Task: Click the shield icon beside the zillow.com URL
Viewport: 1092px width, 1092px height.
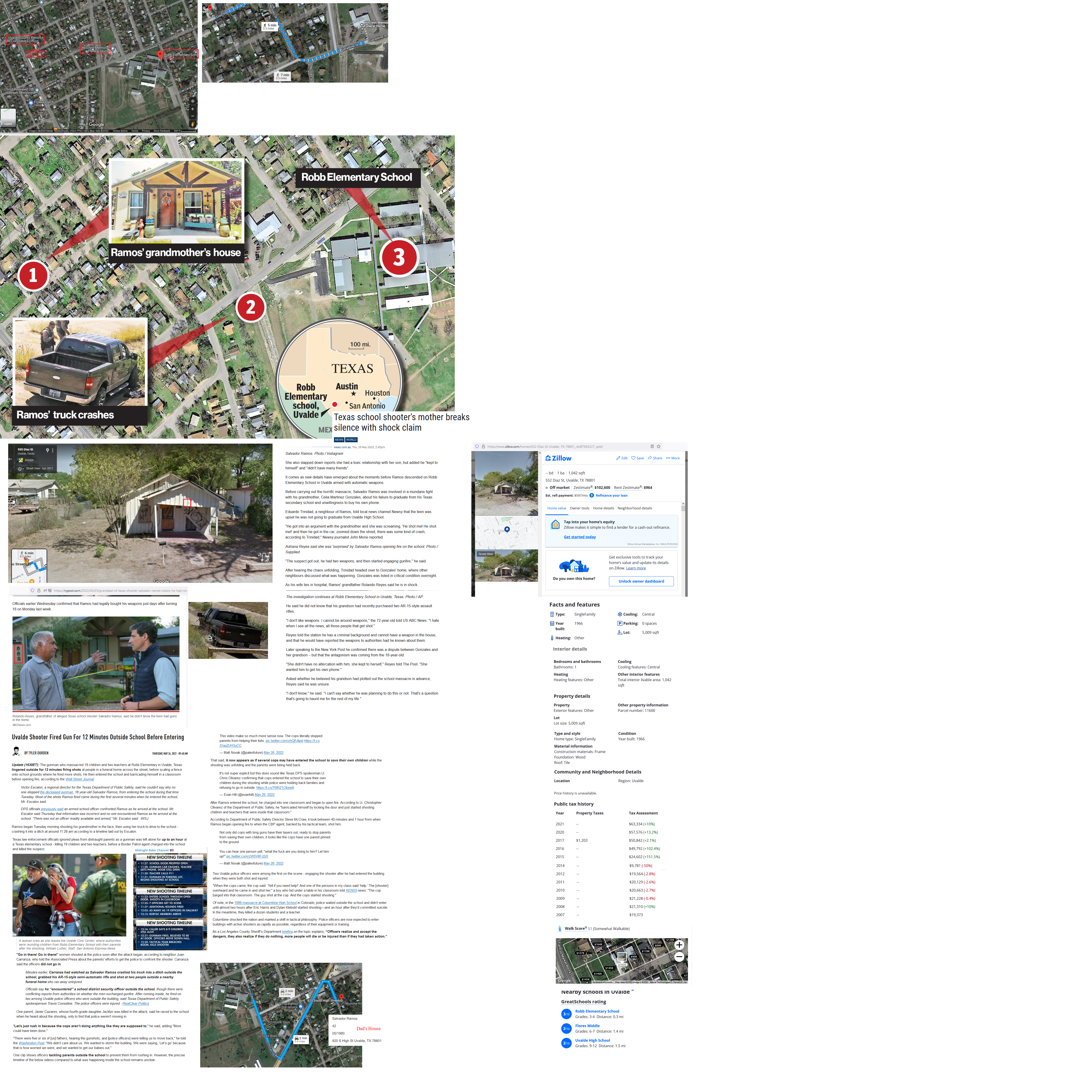Action: 477,447
